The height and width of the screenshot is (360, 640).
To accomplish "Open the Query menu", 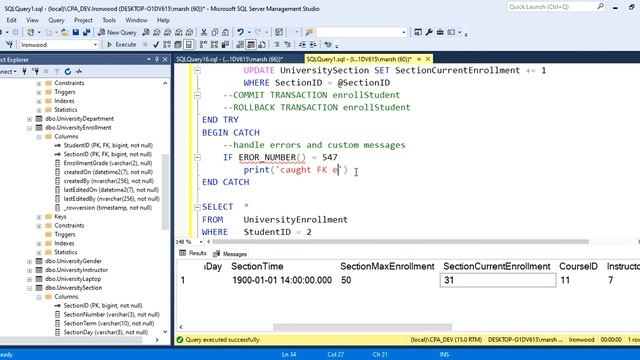I will click(56, 20).
